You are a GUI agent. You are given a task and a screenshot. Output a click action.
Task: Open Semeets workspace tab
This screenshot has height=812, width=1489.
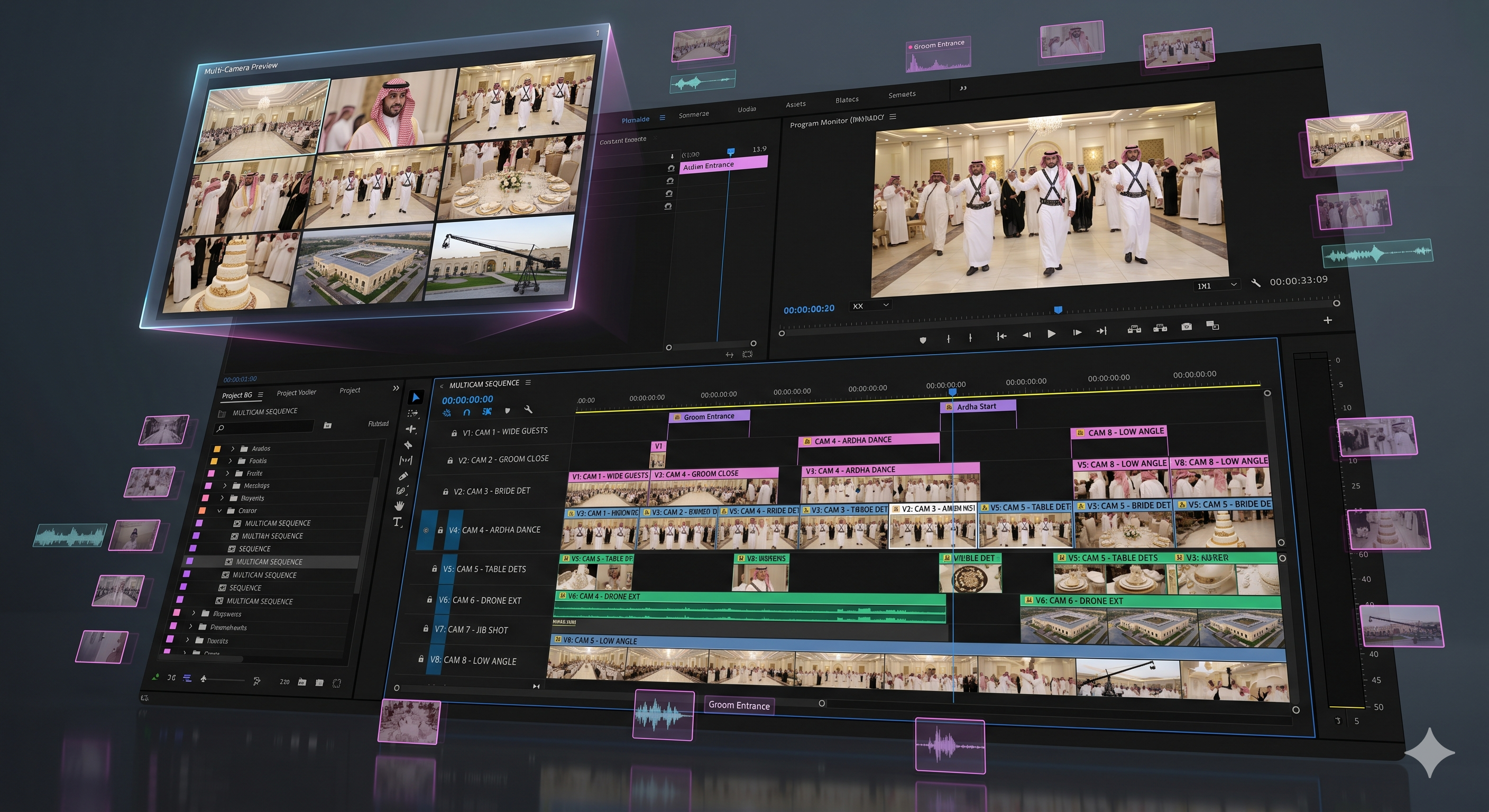tap(902, 94)
